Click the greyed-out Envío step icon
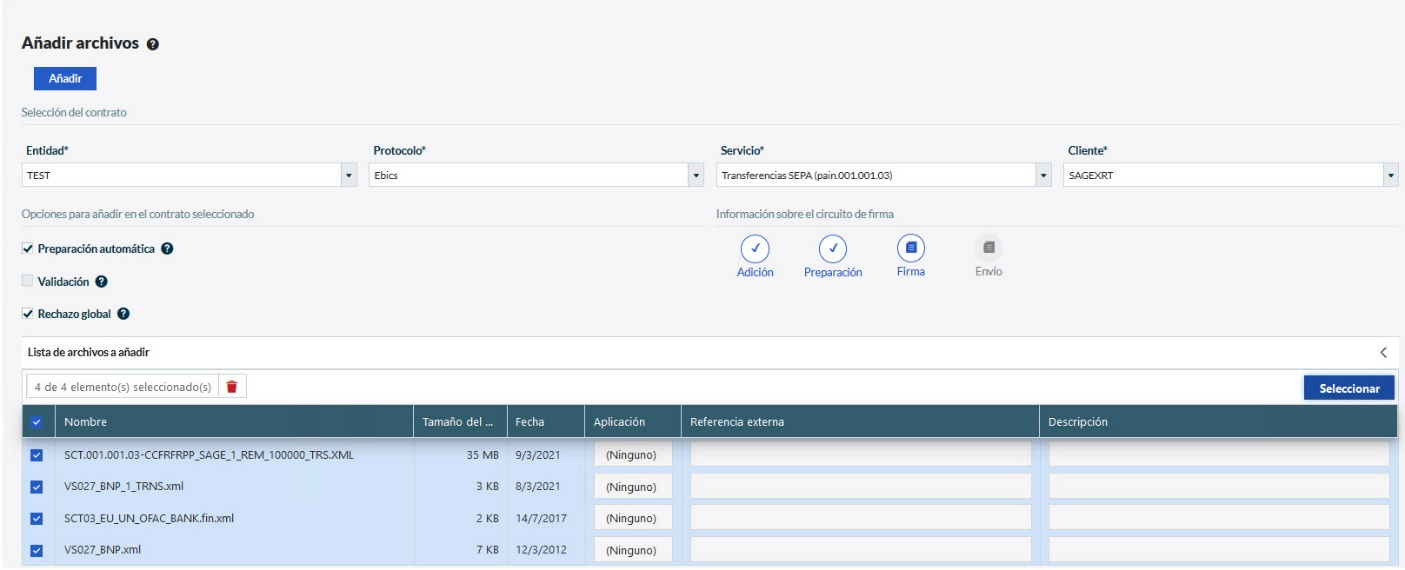This screenshot has width=1405, height=570. pos(987,245)
